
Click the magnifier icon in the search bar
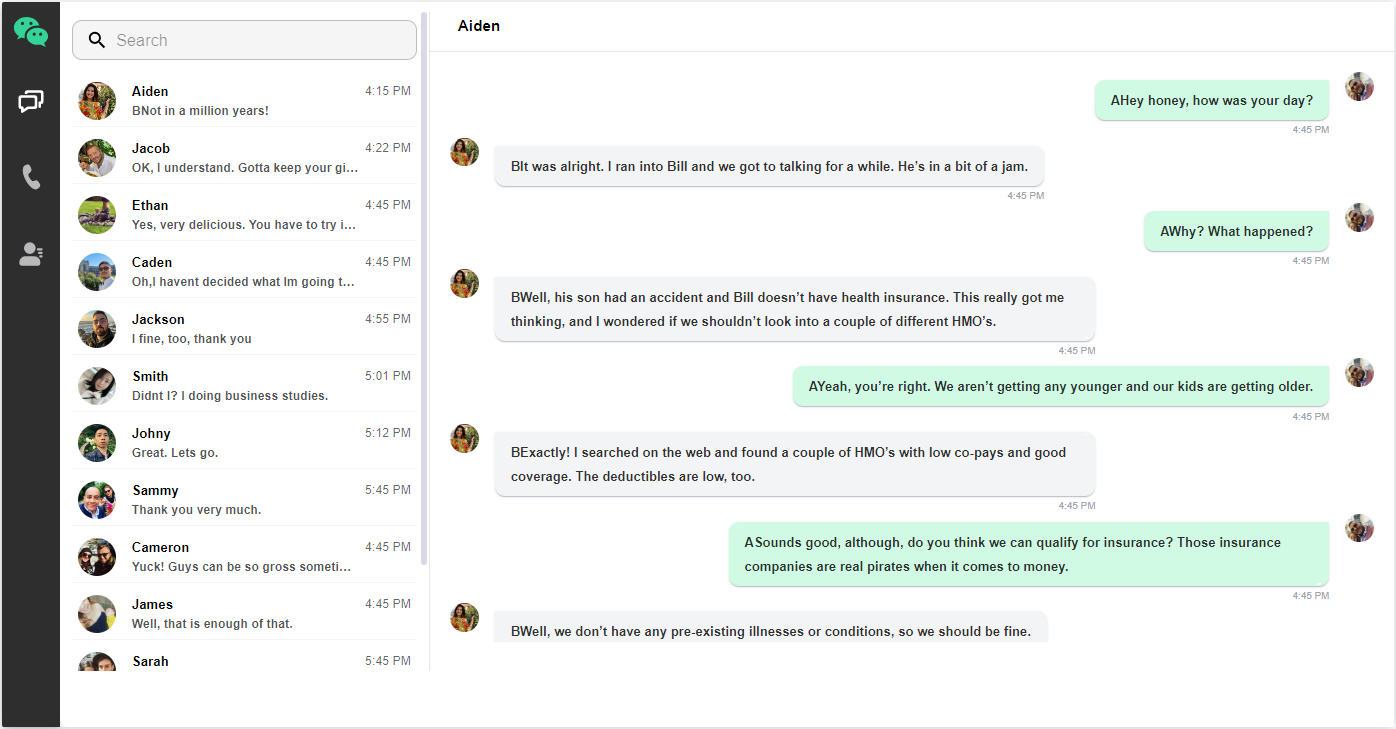coord(97,40)
